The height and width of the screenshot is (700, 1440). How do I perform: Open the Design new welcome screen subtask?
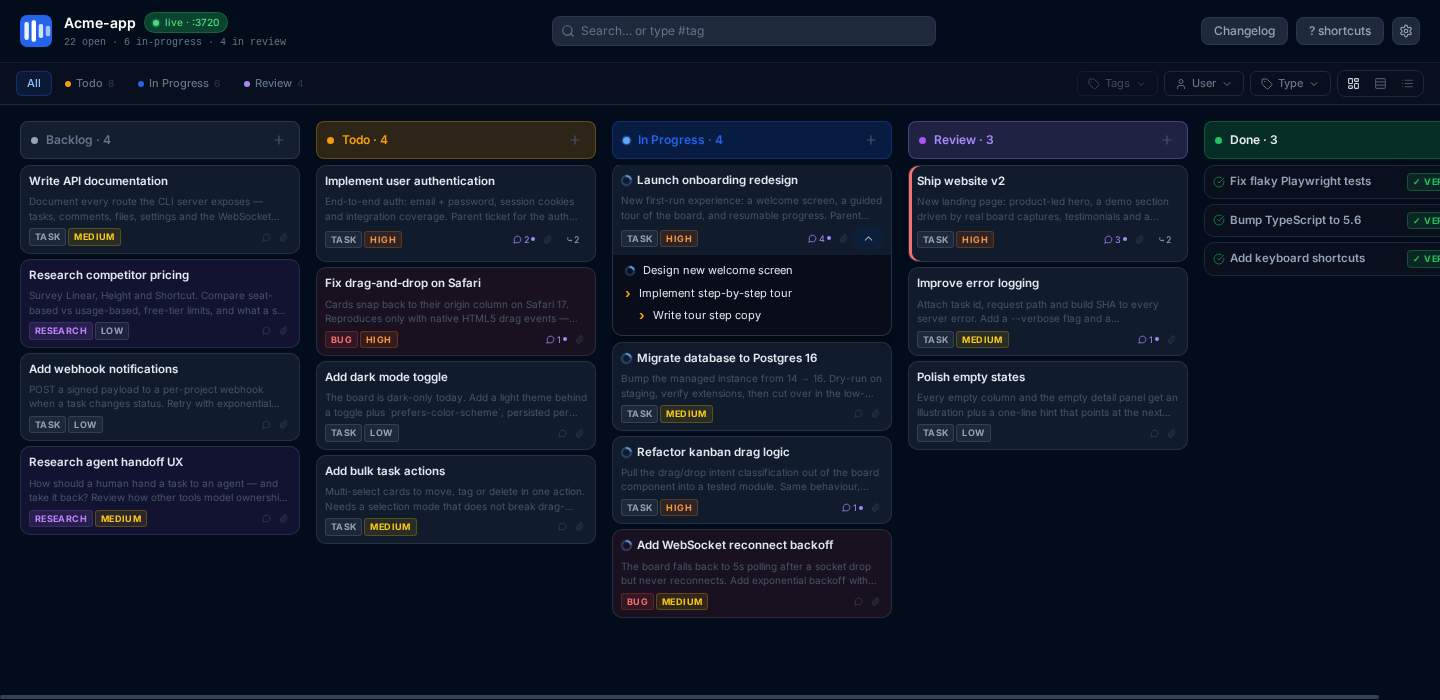click(718, 271)
